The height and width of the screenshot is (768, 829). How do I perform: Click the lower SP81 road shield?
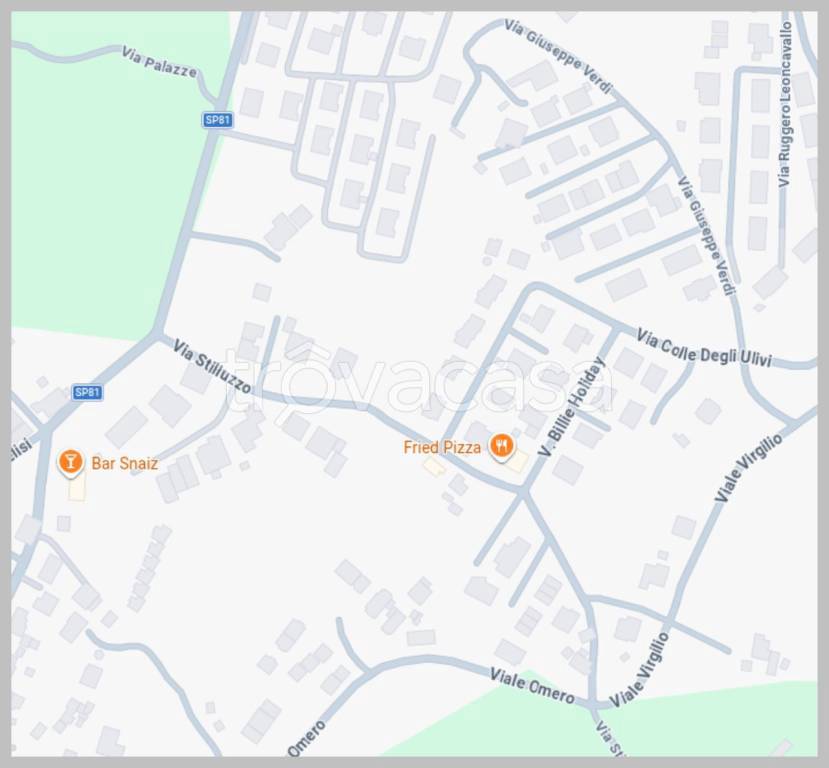click(x=87, y=392)
